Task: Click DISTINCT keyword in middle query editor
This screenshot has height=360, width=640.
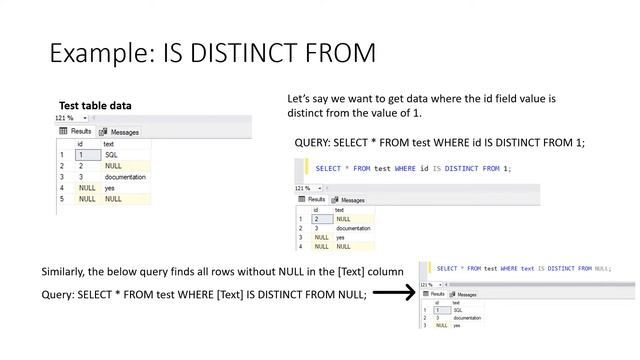Action: tap(461, 168)
